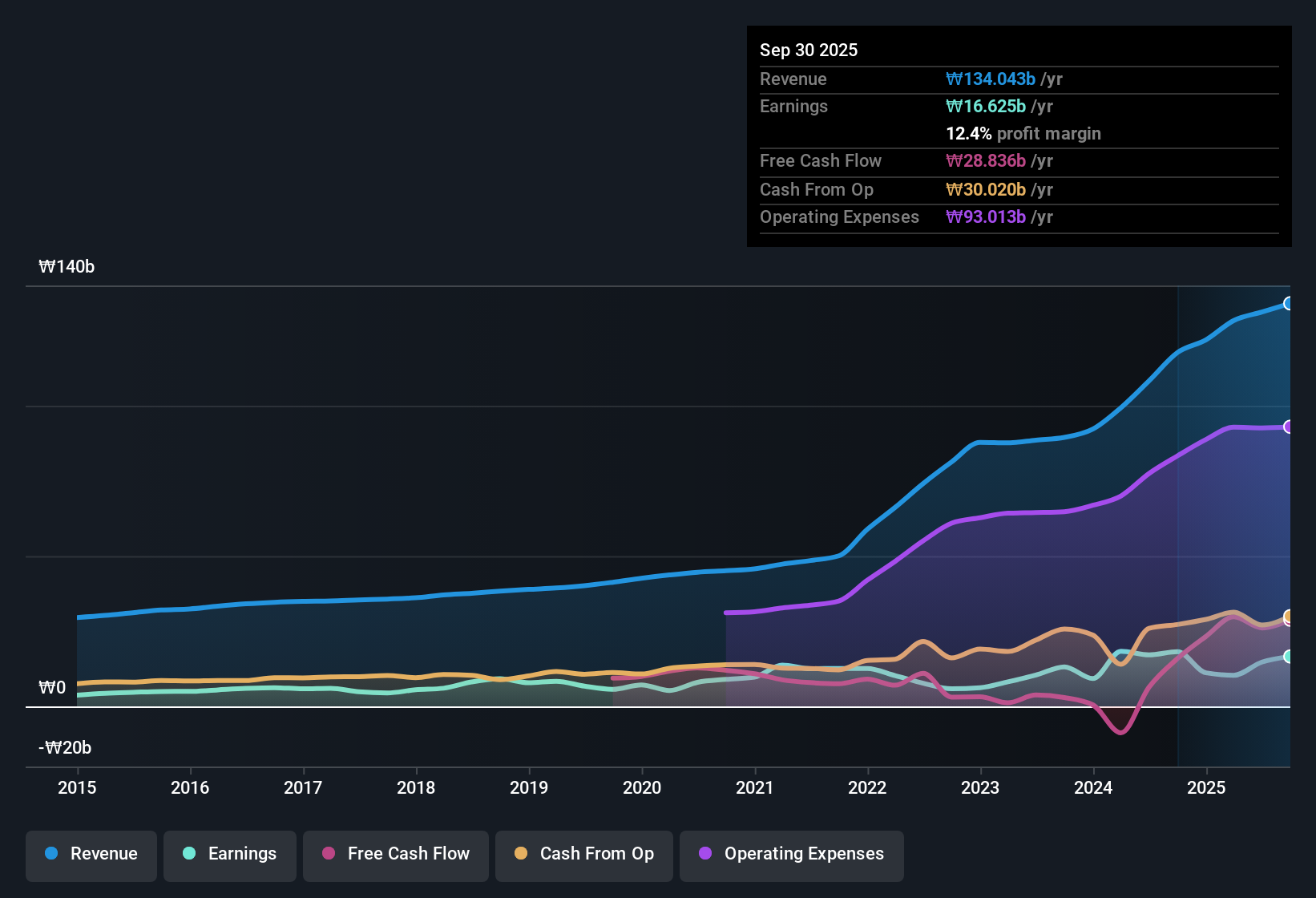
Task: Click the 12.4% profit margin value
Action: click(1023, 134)
